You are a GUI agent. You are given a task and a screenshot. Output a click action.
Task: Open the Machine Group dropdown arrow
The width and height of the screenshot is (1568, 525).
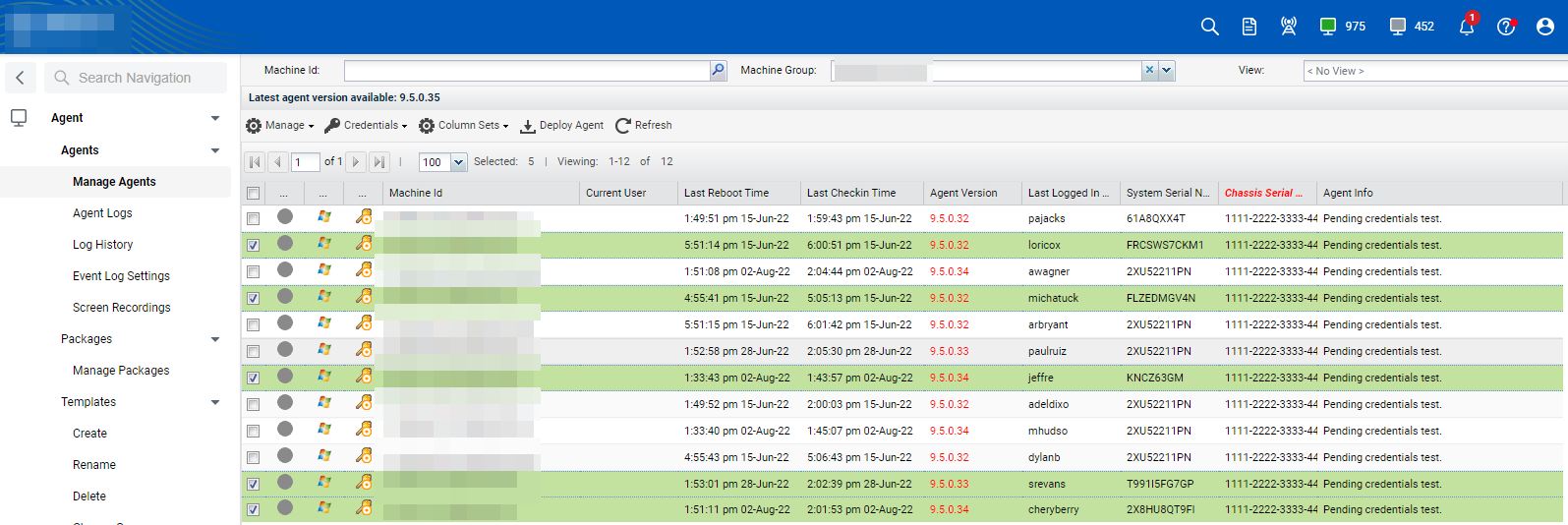pos(1166,71)
